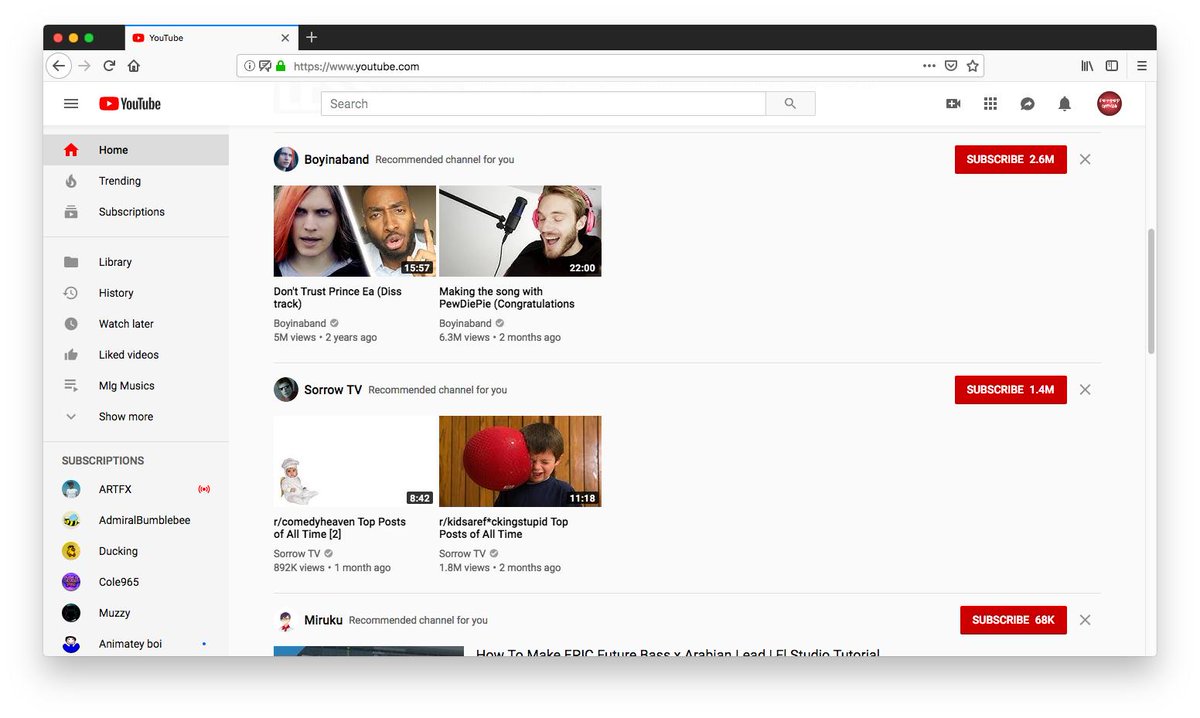Open Firefox application menu
The height and width of the screenshot is (718, 1200).
(x=1142, y=66)
